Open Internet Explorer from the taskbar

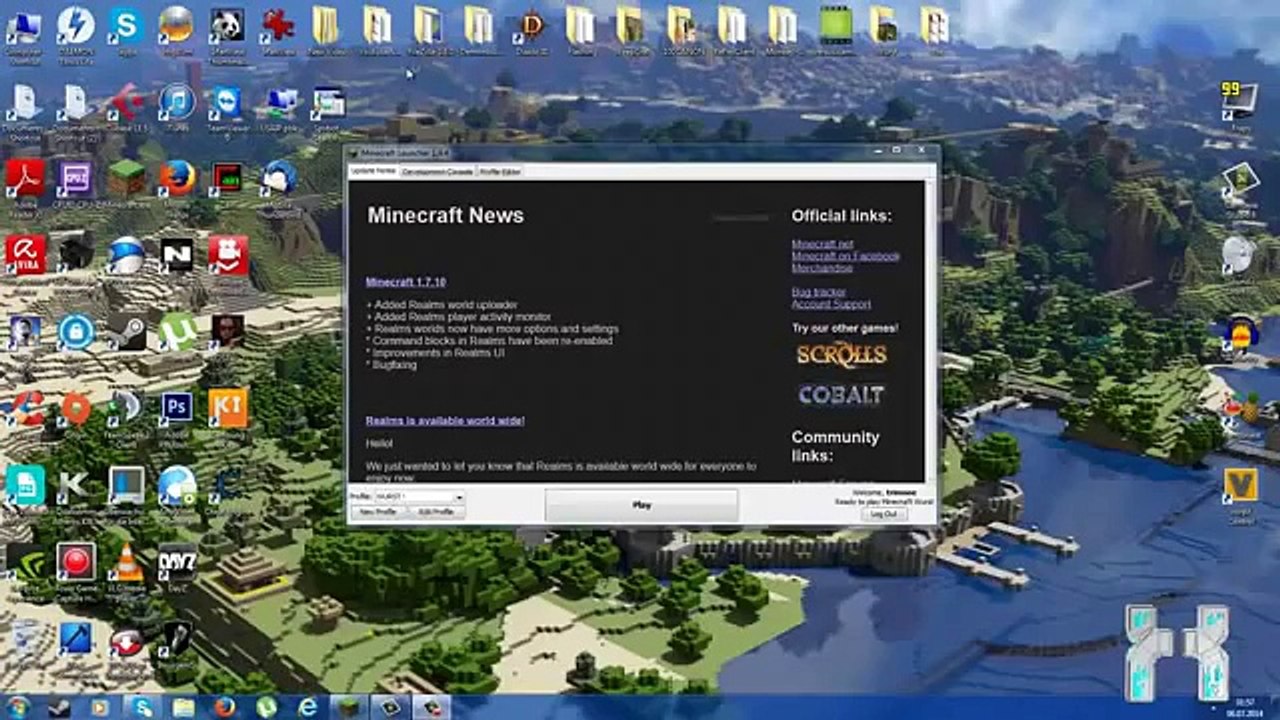pyautogui.click(x=307, y=707)
